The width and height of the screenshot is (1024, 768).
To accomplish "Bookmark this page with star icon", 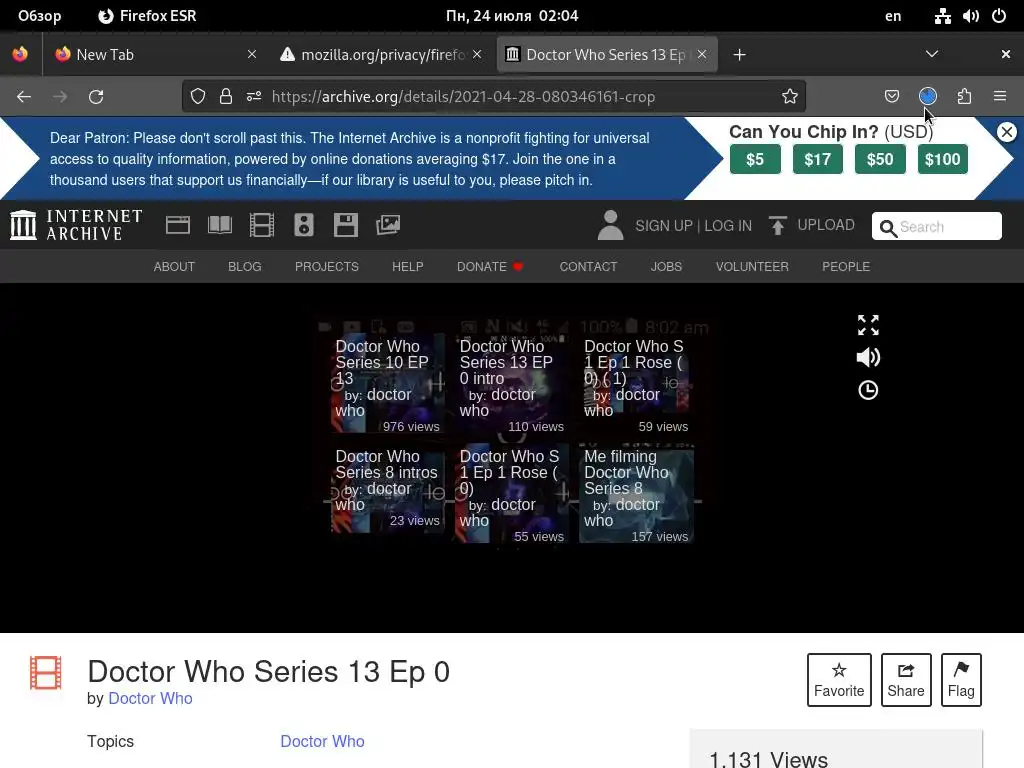I will tap(790, 97).
